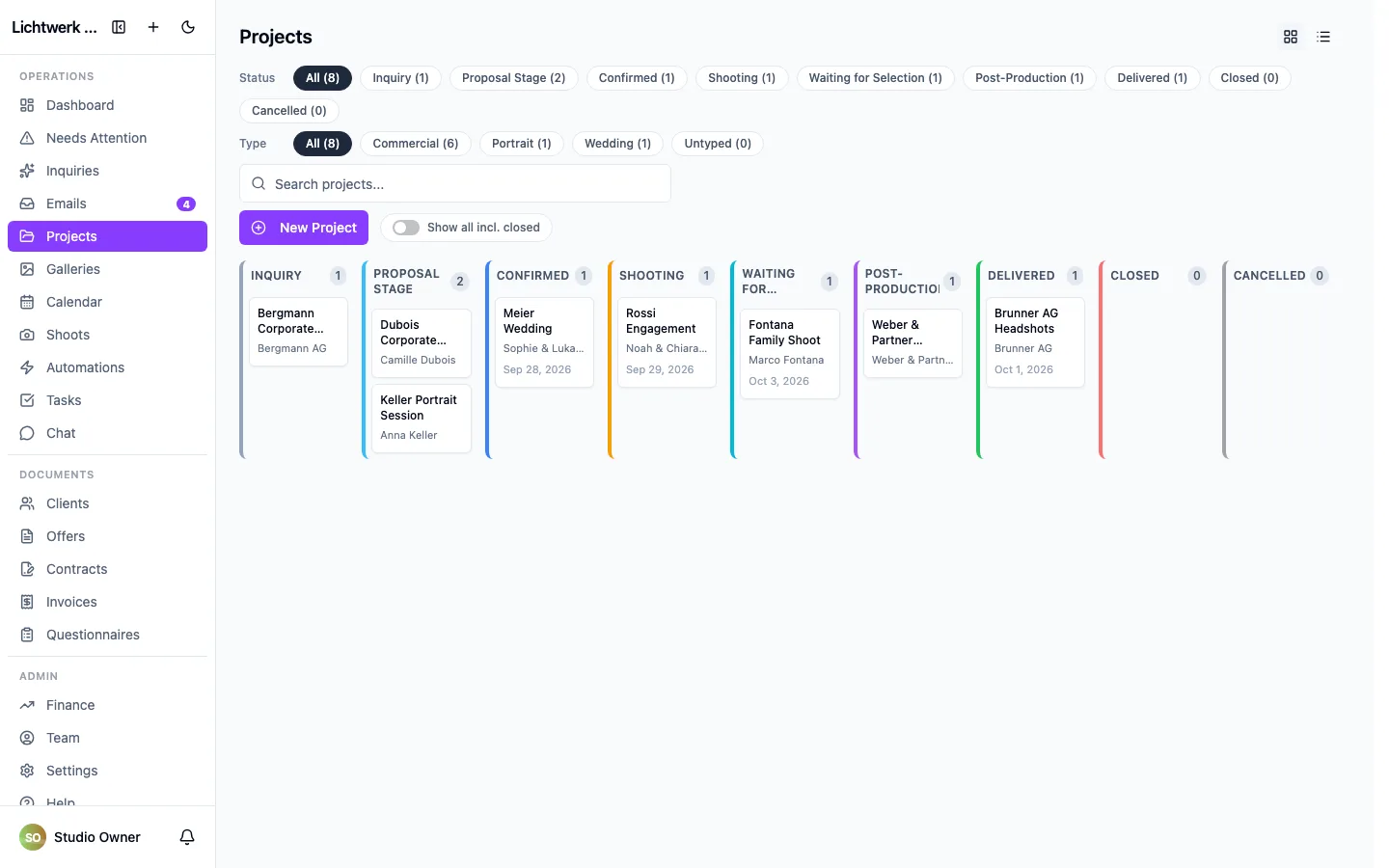Click the Emails unread badge 4

[186, 203]
